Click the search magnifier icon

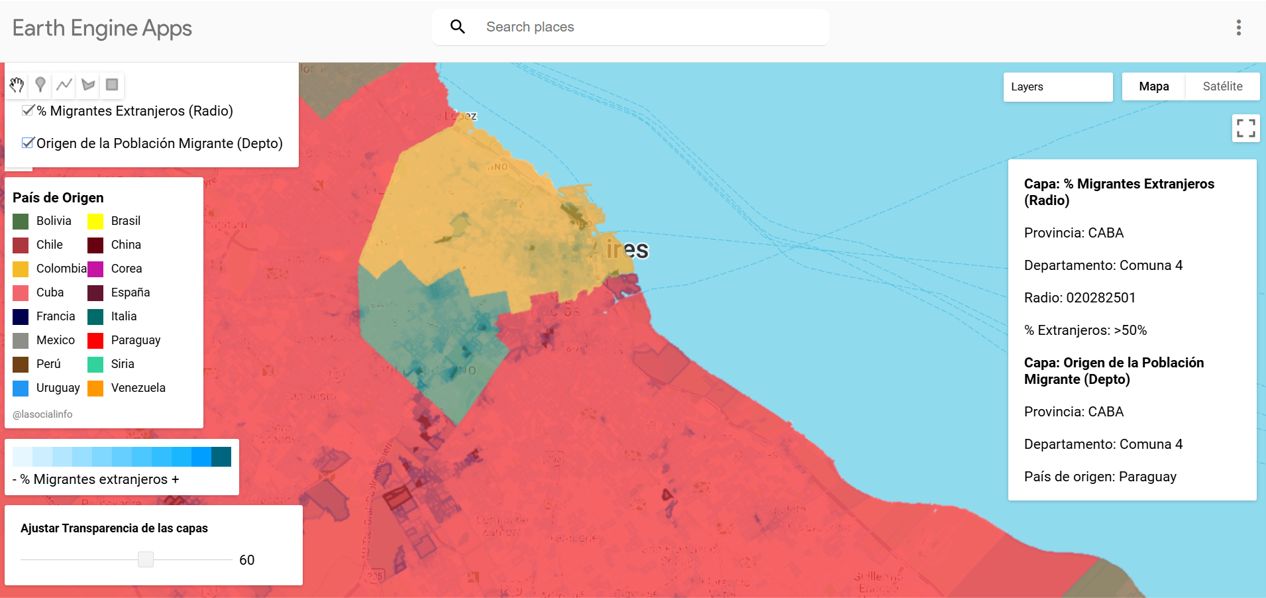pos(458,27)
